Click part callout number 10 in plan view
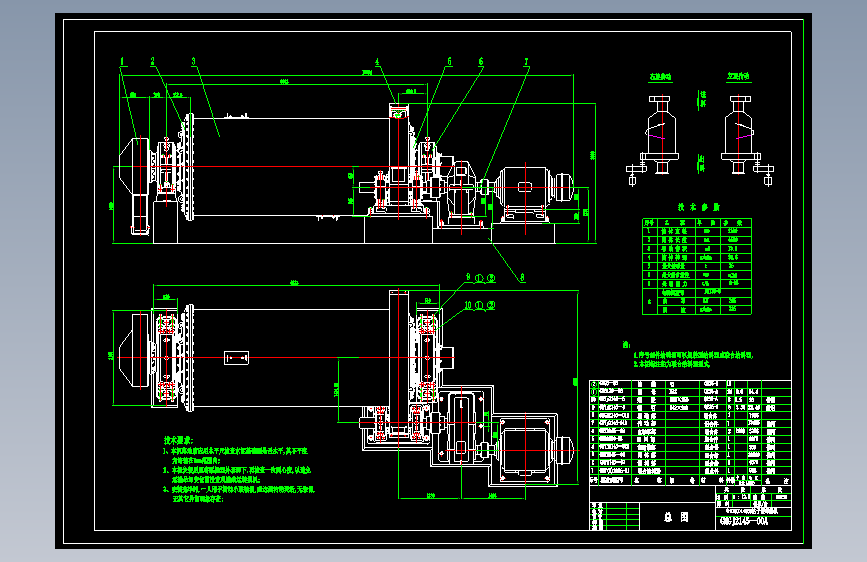The width and height of the screenshot is (867, 562). [x=468, y=305]
